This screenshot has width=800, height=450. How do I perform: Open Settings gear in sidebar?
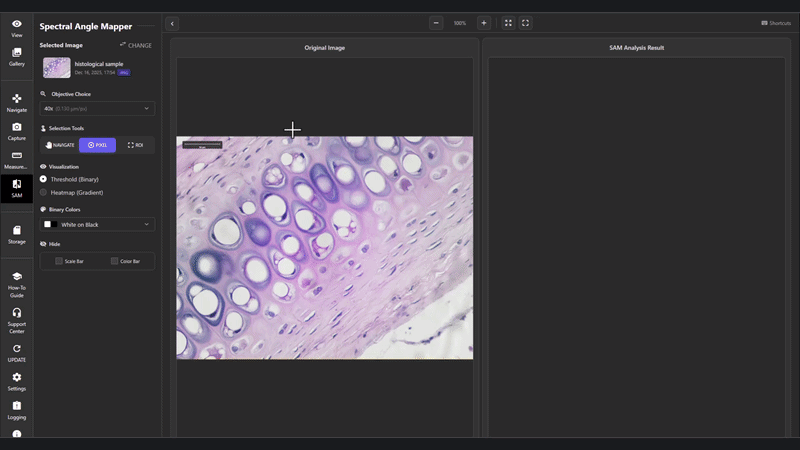[x=17, y=381]
